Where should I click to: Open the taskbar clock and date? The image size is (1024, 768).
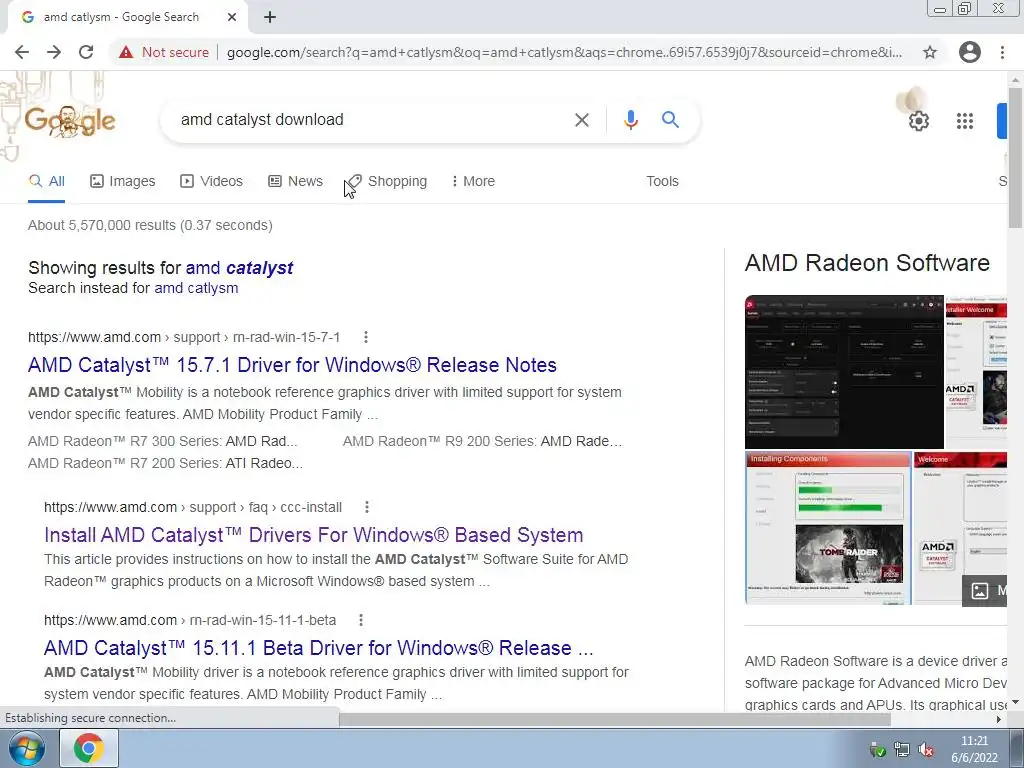click(x=974, y=749)
